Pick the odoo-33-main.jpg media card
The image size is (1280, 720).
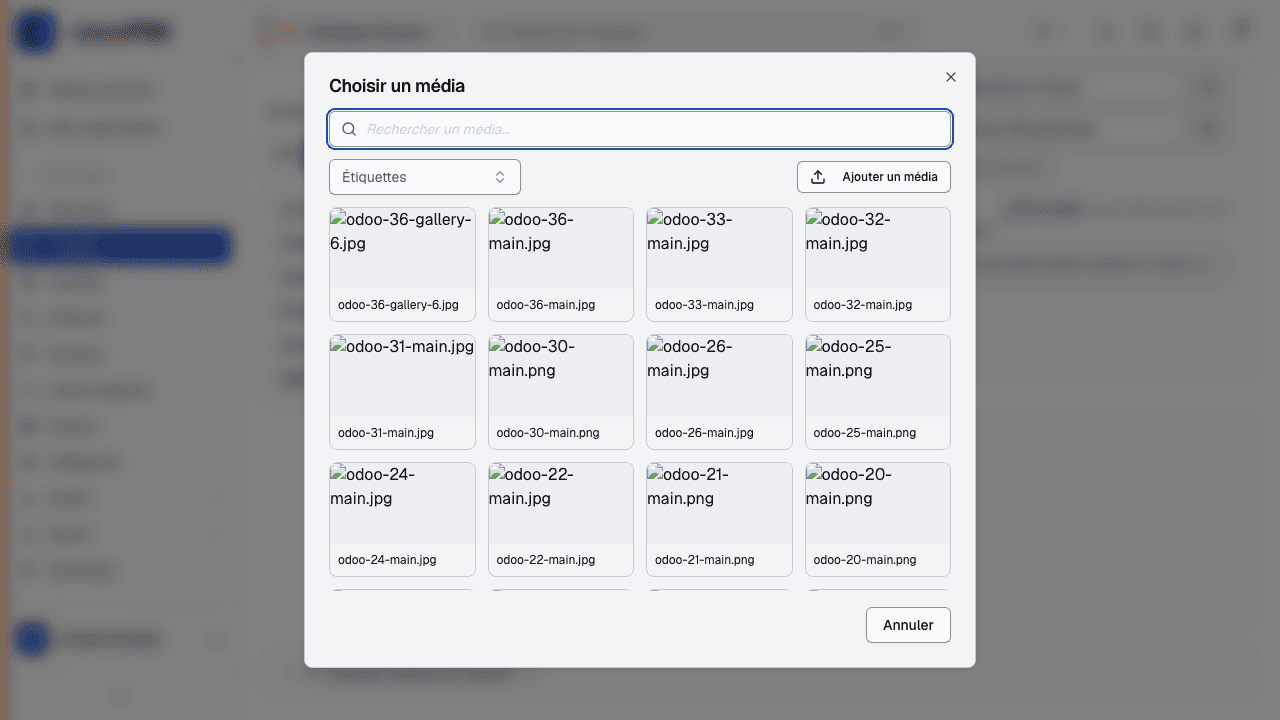point(720,264)
